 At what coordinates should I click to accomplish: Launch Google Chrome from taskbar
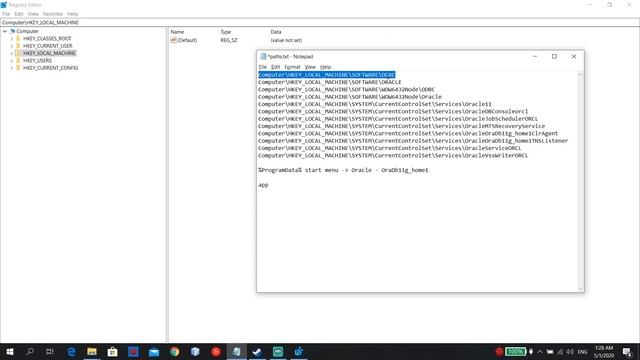[x=175, y=351]
